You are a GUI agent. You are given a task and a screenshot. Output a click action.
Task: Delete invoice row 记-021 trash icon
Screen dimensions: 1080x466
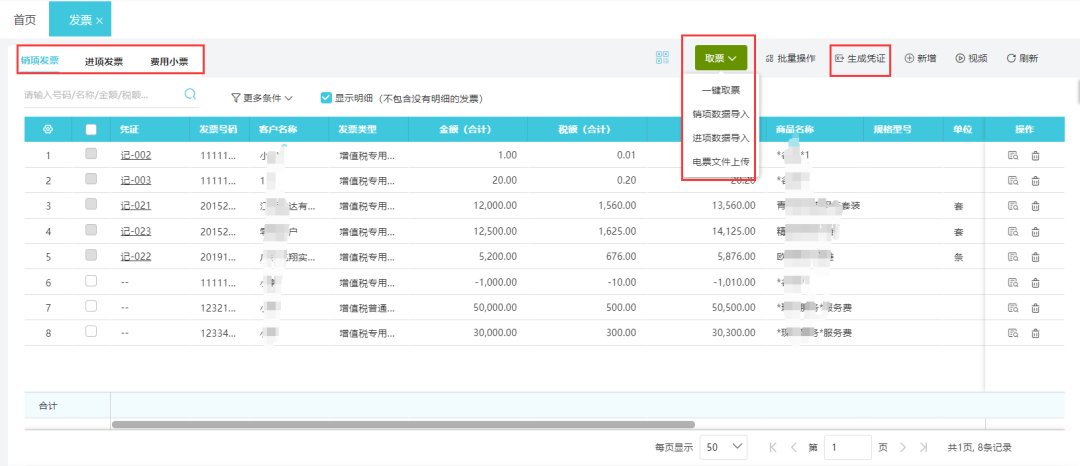pos(1035,206)
